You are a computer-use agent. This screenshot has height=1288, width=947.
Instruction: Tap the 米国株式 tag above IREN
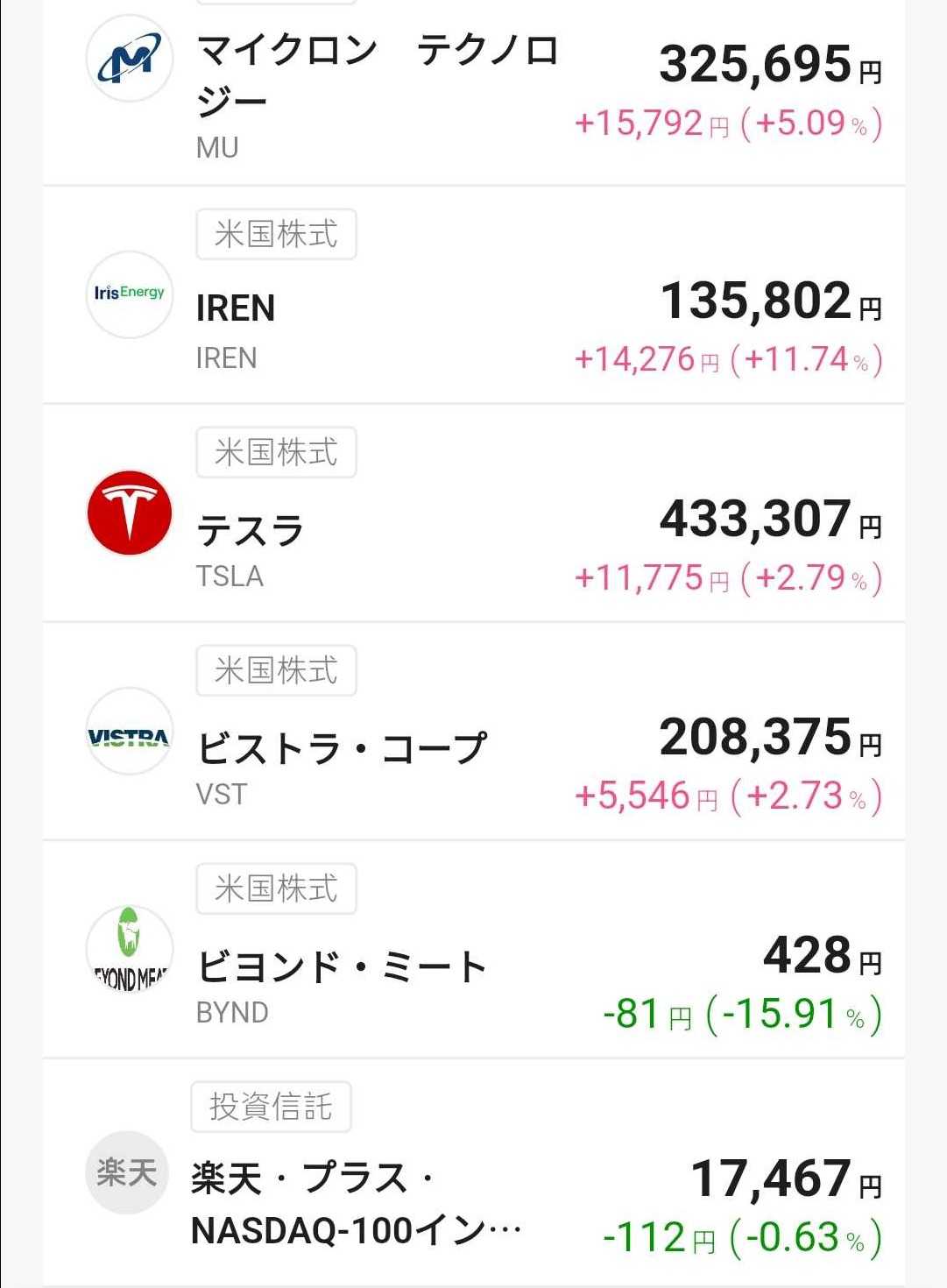point(276,234)
